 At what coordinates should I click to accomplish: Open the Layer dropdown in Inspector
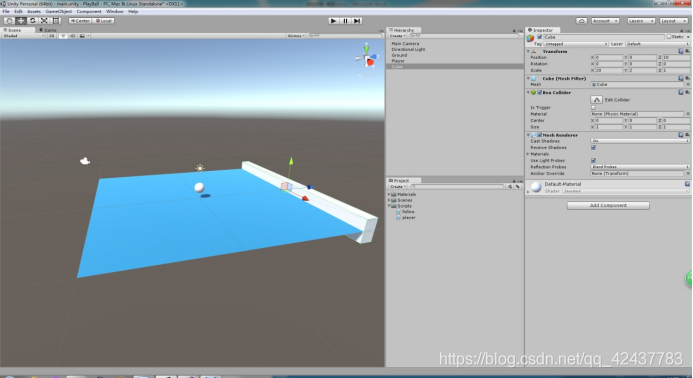657,44
